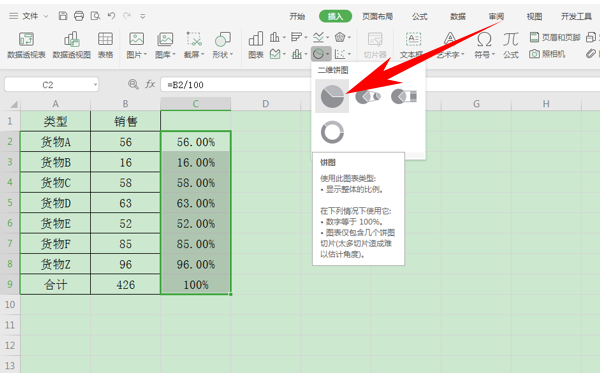Open the scatter chart dropdown
This screenshot has height=376, width=600.
click(342, 54)
